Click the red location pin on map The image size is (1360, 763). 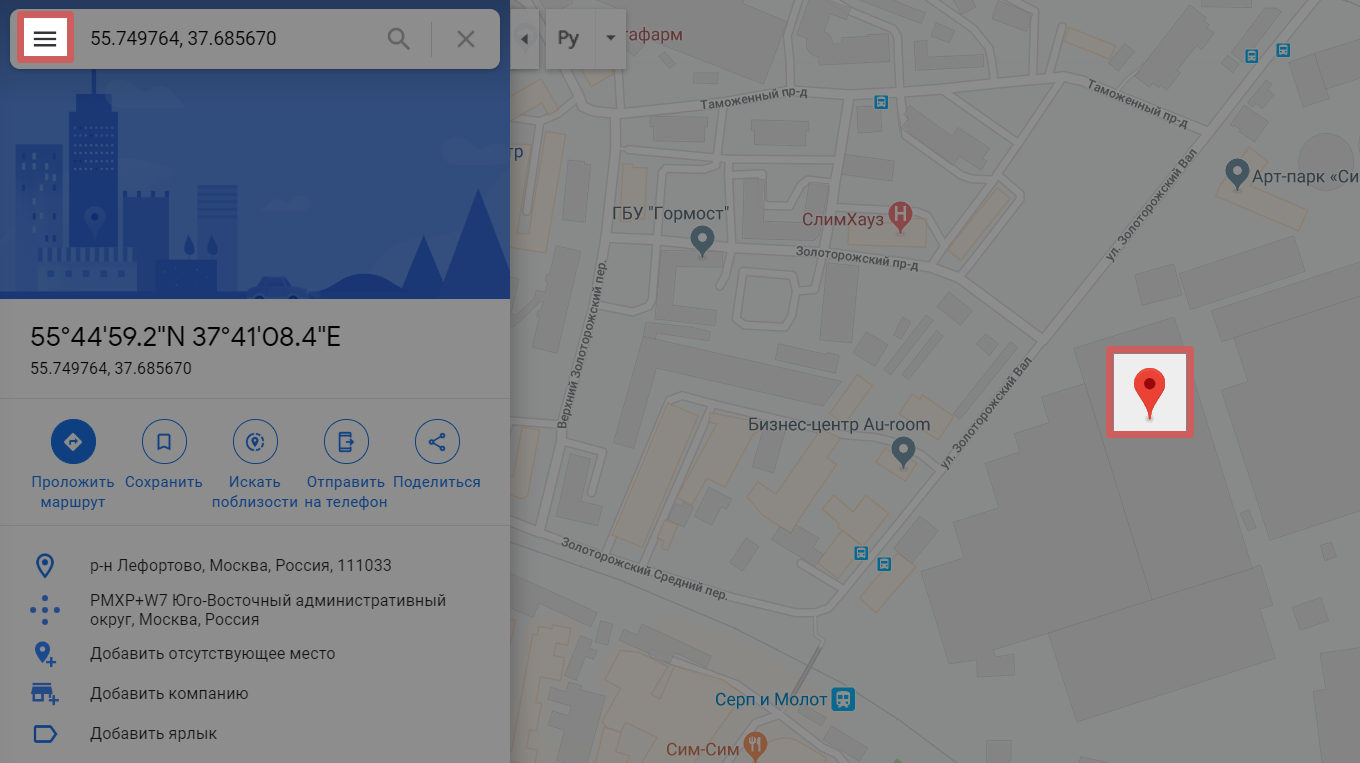click(1149, 392)
